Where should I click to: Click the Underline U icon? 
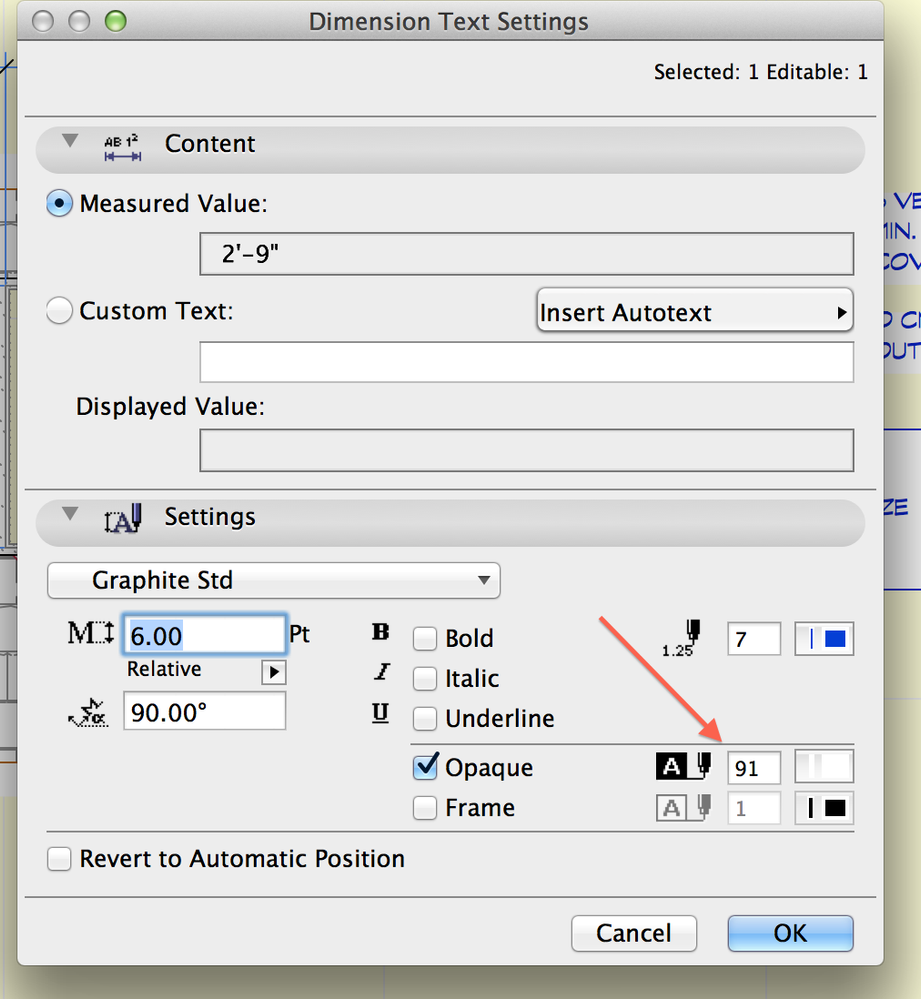click(380, 714)
